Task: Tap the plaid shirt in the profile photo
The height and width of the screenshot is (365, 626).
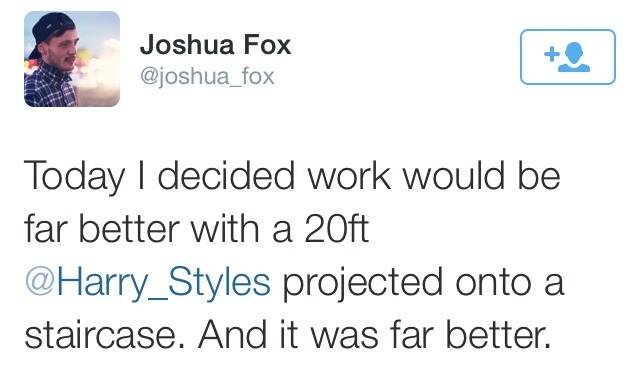Action: coord(49,87)
